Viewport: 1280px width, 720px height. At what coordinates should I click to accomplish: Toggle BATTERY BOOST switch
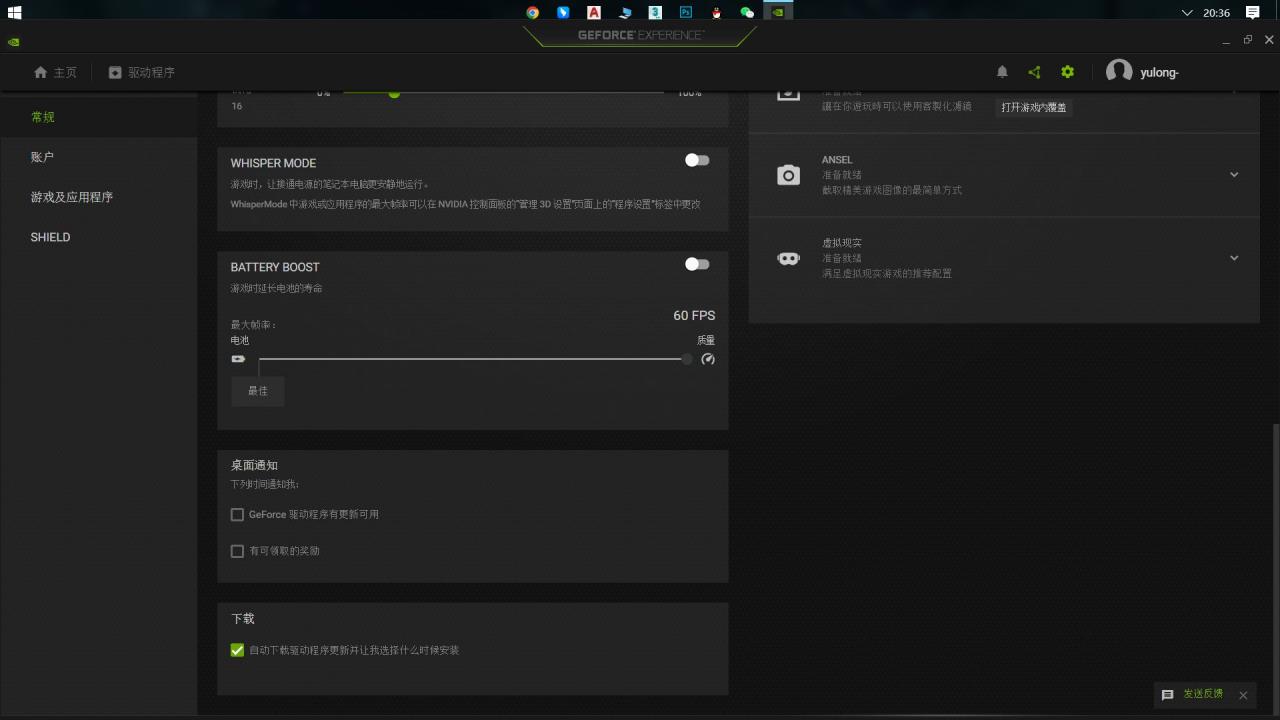tap(697, 264)
